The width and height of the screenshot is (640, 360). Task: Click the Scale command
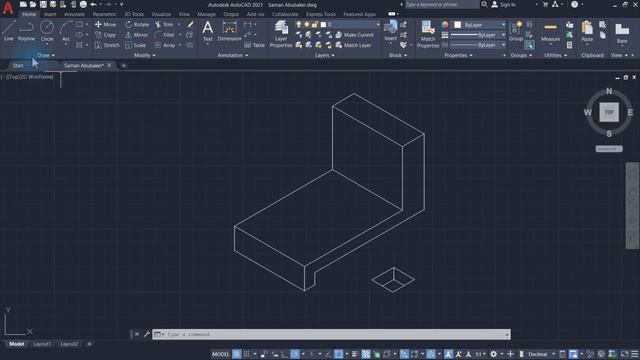[136, 45]
